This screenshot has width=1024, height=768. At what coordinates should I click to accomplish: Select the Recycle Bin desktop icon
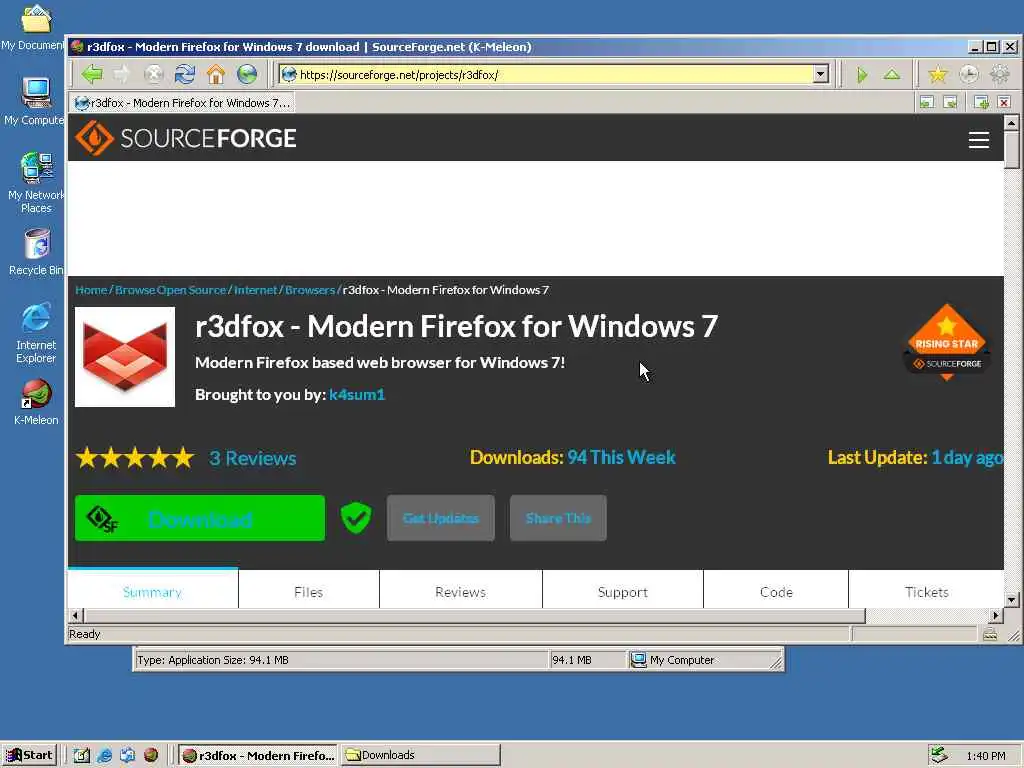coord(37,252)
